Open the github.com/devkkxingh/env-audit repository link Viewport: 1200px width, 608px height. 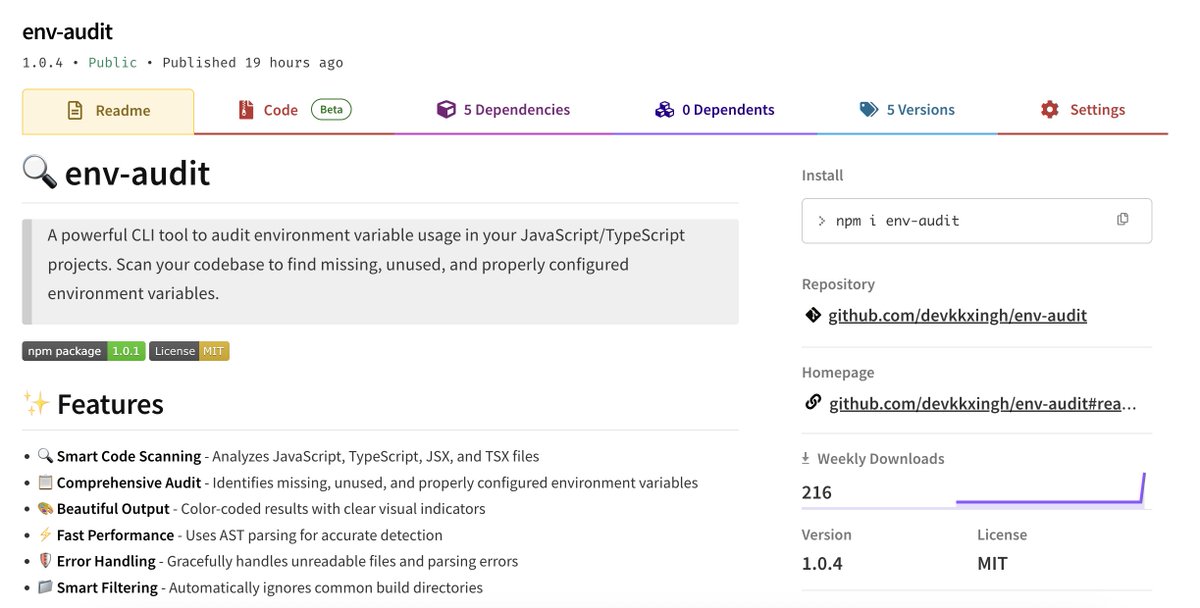coord(957,315)
